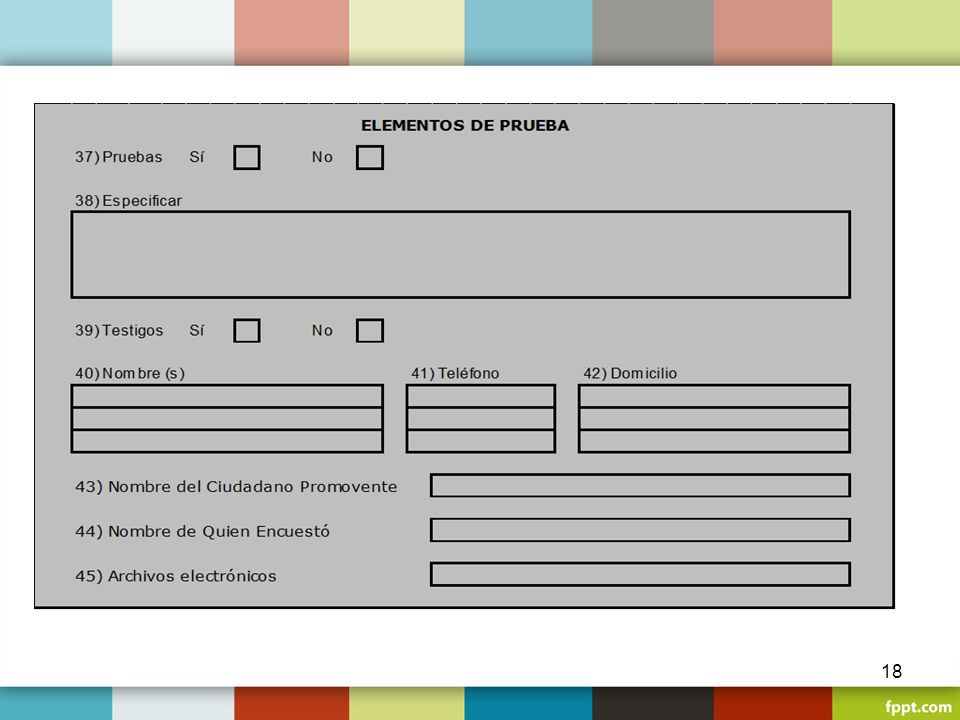Click the slide number 18
960x720 pixels.
point(892,671)
